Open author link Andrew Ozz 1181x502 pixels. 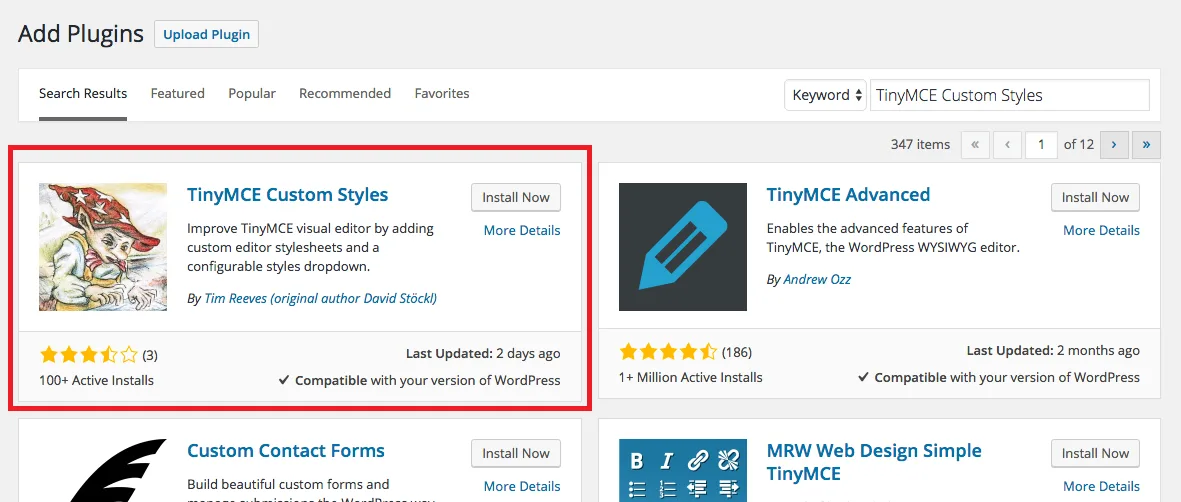(817, 280)
